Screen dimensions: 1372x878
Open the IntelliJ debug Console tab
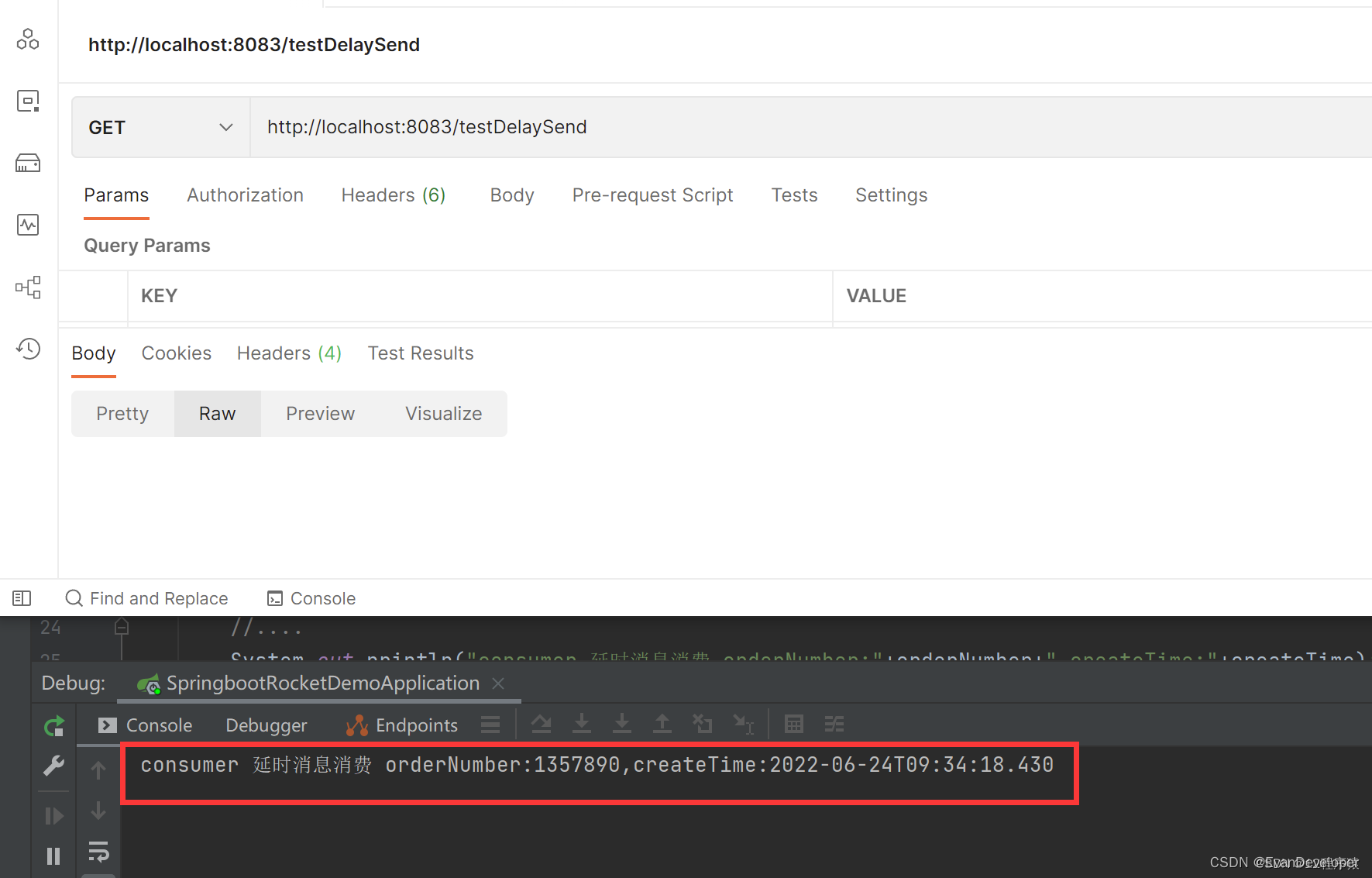(x=146, y=725)
